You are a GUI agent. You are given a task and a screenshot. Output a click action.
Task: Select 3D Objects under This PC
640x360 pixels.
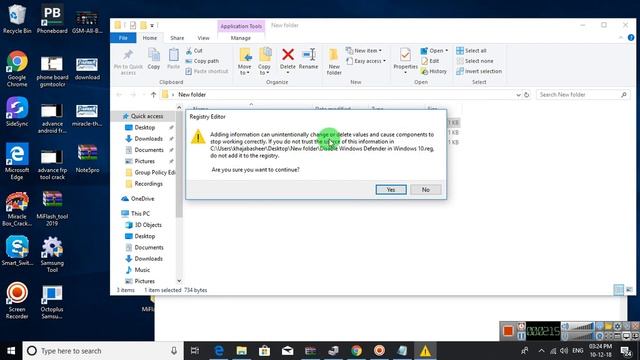[143, 225]
